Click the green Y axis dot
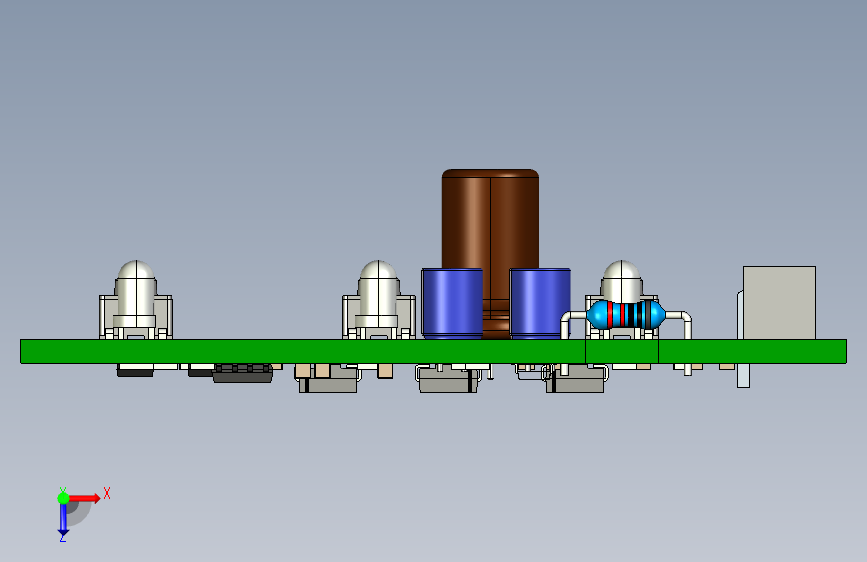 [x=63, y=498]
